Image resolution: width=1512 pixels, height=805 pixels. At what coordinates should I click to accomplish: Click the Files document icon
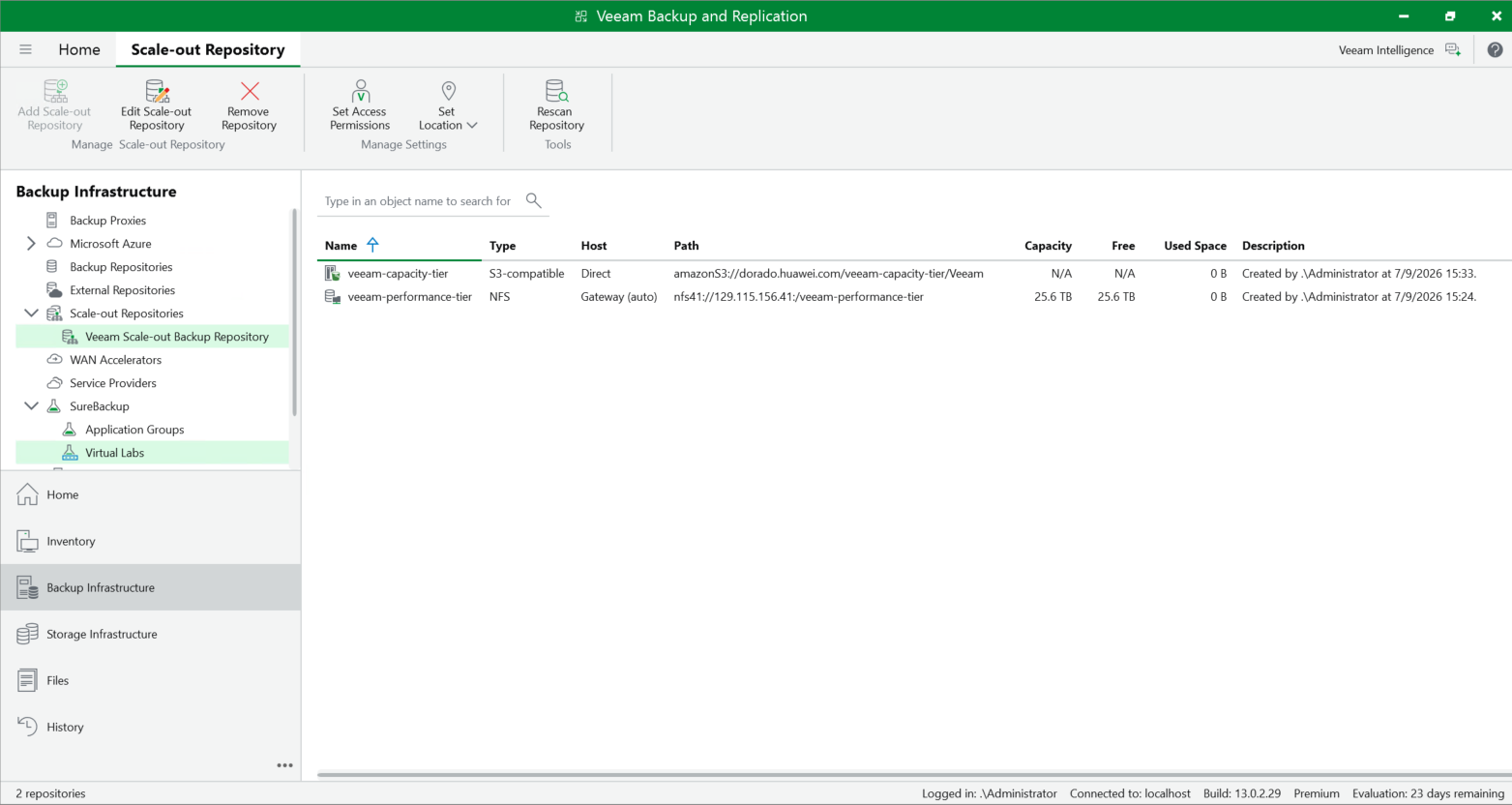(x=27, y=680)
